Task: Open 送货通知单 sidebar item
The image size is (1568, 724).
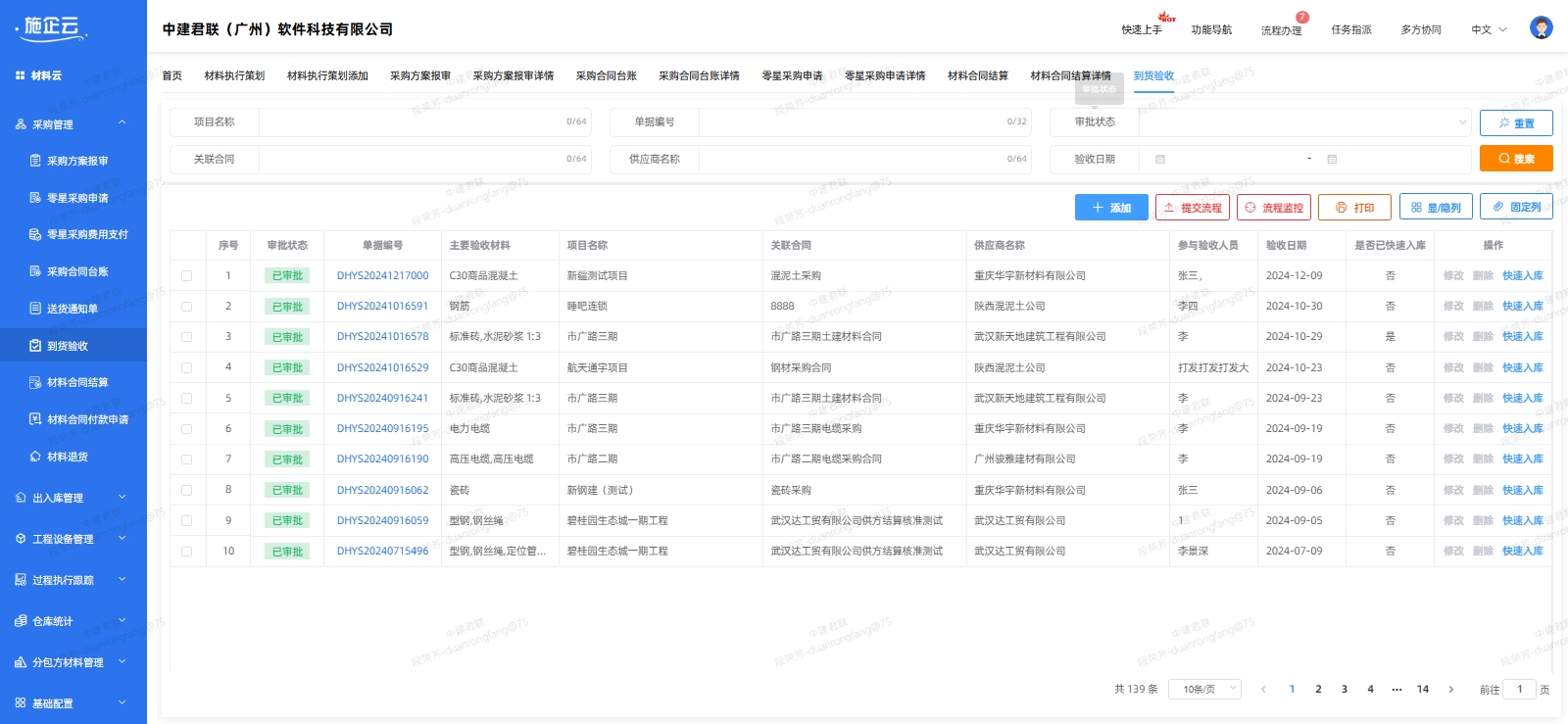Action: pyautogui.click(x=73, y=309)
